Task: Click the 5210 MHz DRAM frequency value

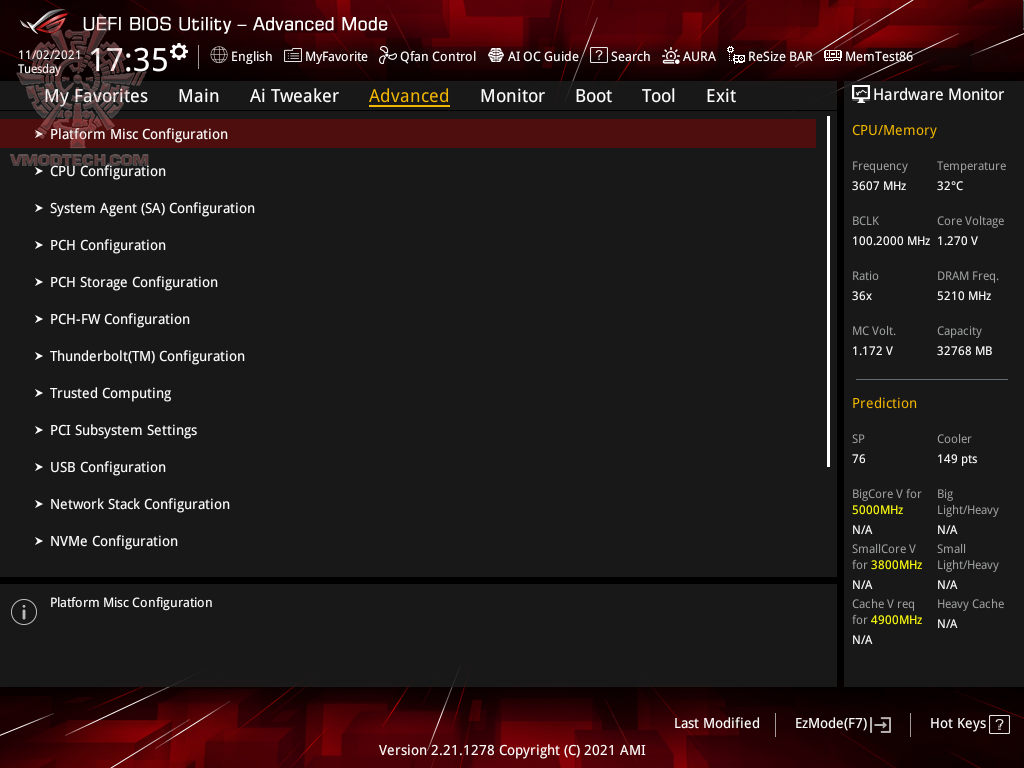Action: pos(964,296)
